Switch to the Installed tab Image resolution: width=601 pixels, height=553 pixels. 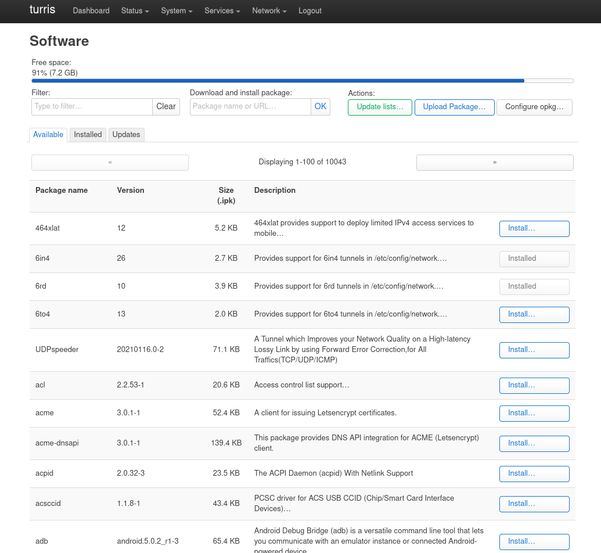pos(88,134)
